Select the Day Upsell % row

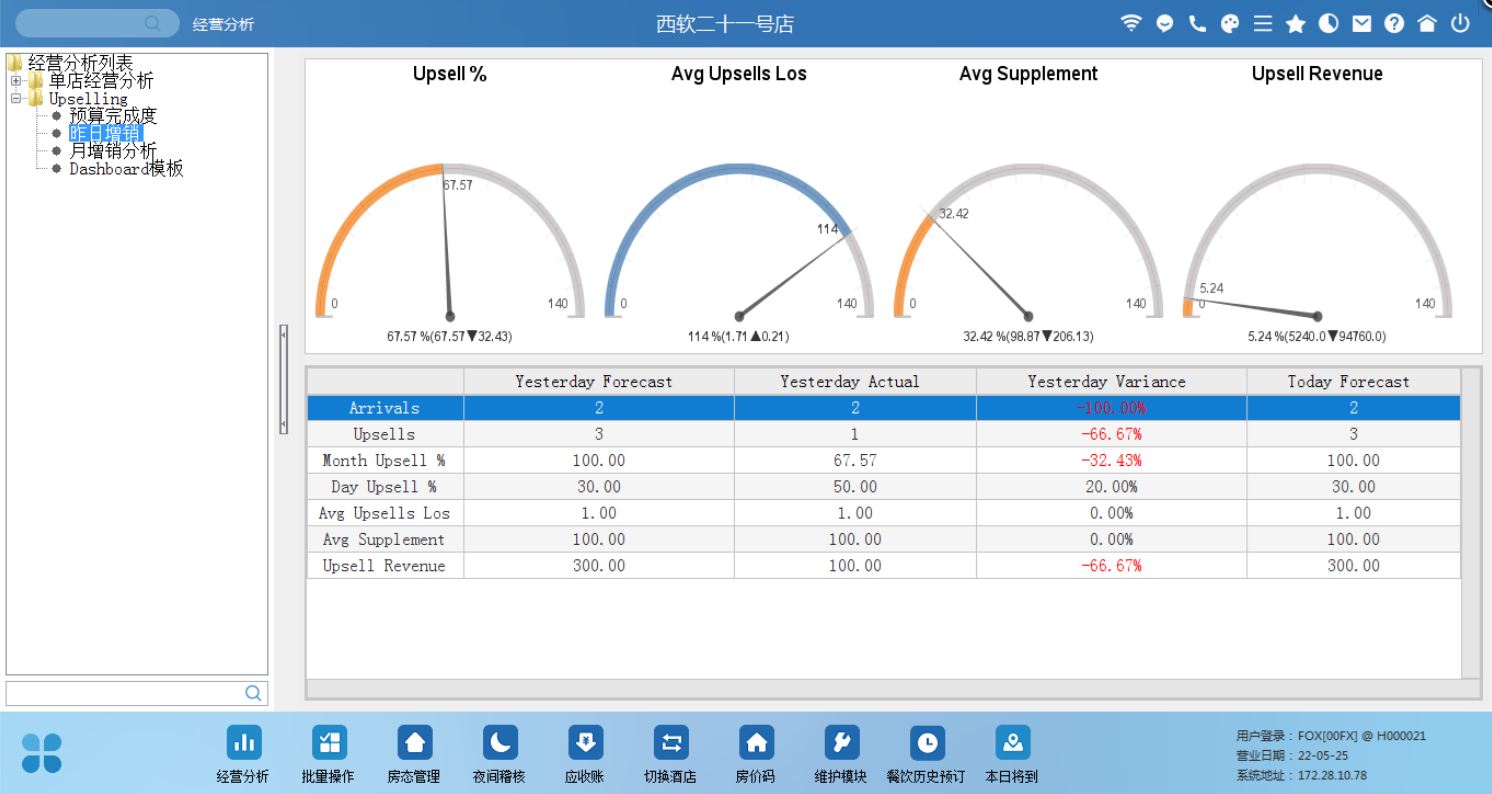pyautogui.click(x=884, y=486)
